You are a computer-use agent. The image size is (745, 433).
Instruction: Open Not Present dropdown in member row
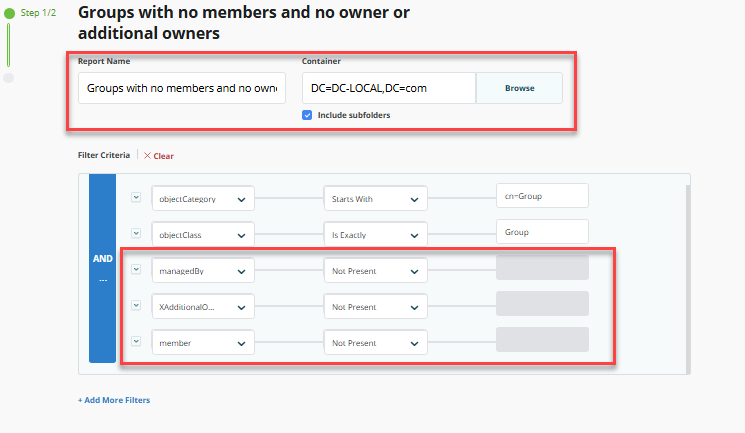(375, 343)
